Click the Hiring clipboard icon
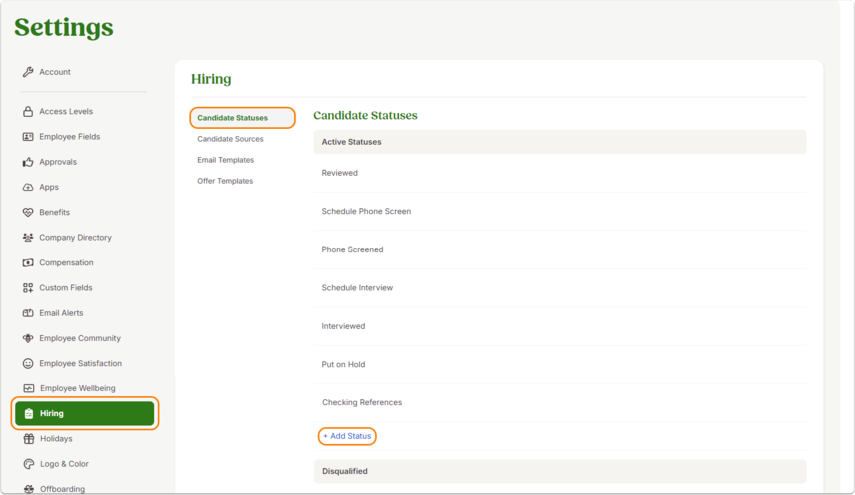This screenshot has height=495, width=855. pos(29,414)
